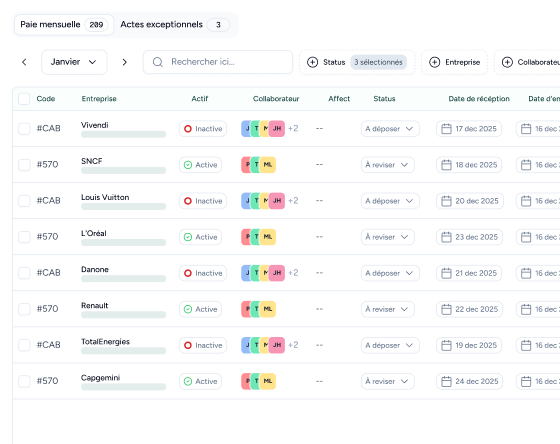The height and width of the screenshot is (444, 560).
Task: Click the Capgemini Active check icon
Action: pyautogui.click(x=188, y=381)
